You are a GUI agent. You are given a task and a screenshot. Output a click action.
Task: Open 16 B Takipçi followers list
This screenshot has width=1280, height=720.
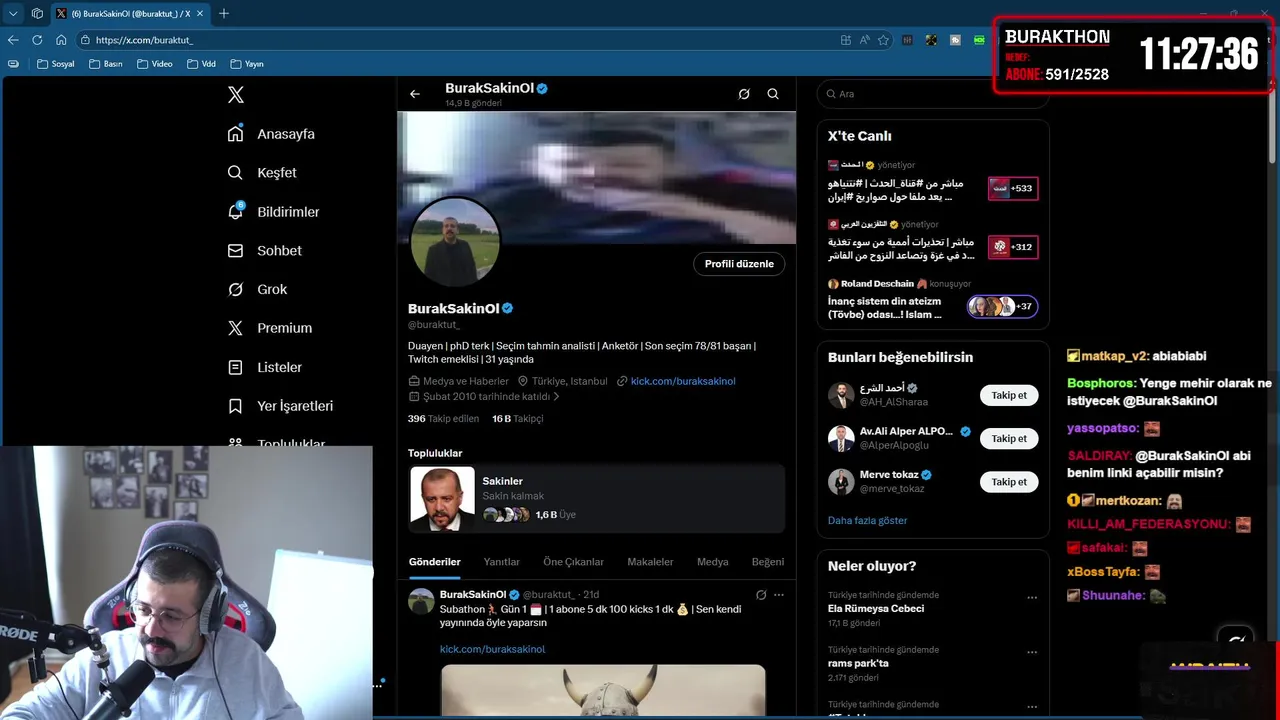tap(517, 419)
